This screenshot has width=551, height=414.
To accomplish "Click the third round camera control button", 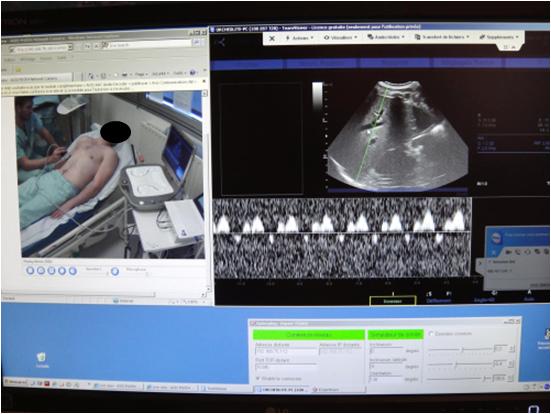I will click(51, 270).
